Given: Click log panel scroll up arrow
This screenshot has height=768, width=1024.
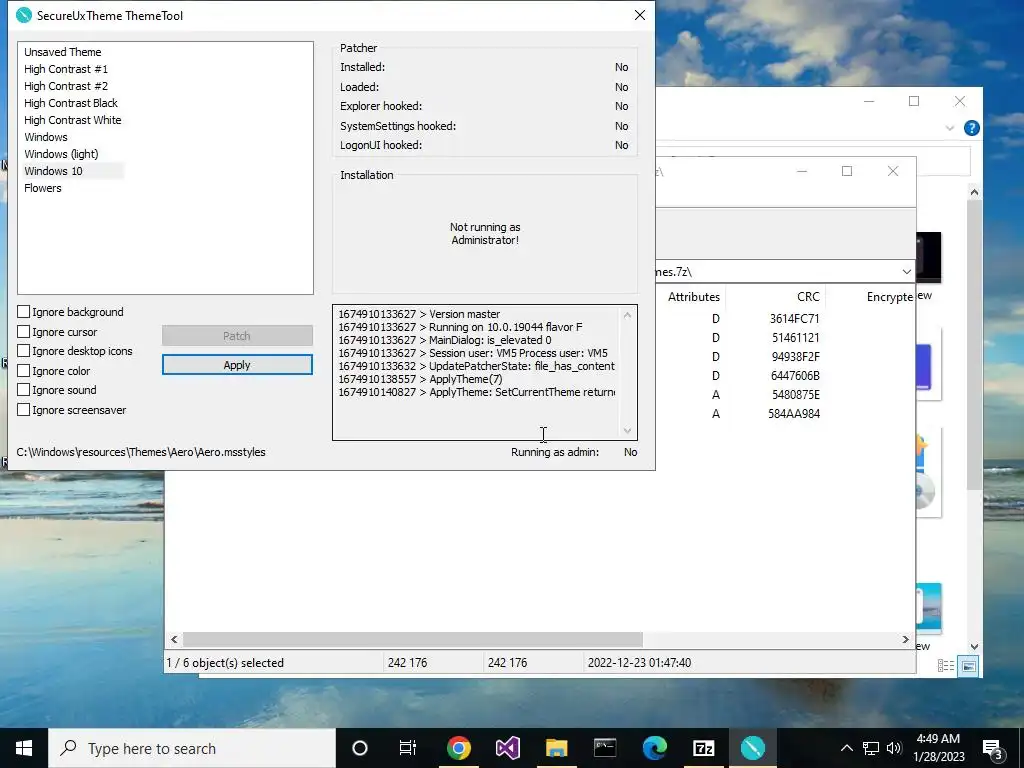Looking at the screenshot, I should click(x=627, y=315).
